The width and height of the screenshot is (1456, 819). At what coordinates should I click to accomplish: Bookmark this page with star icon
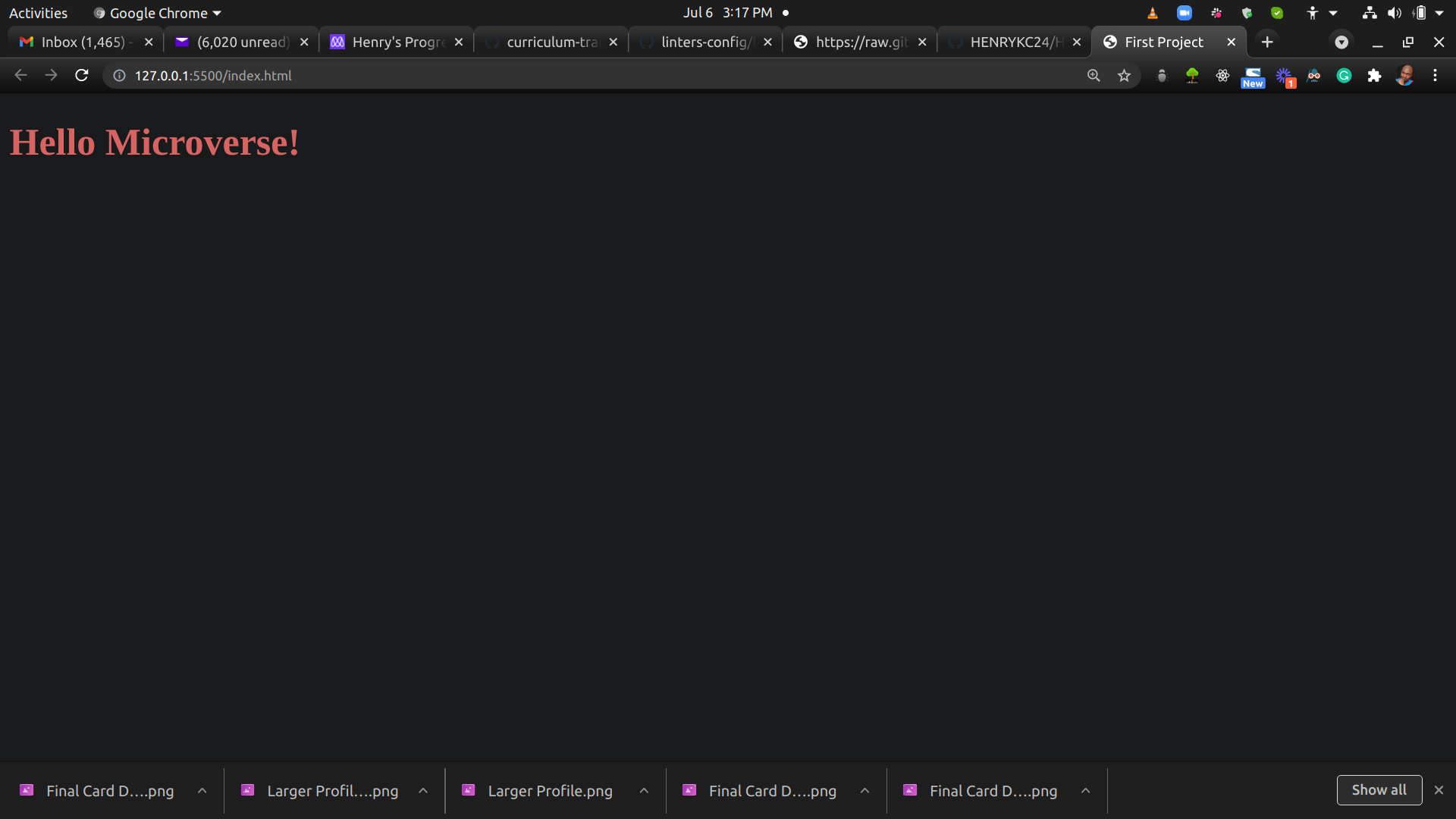pyautogui.click(x=1124, y=75)
